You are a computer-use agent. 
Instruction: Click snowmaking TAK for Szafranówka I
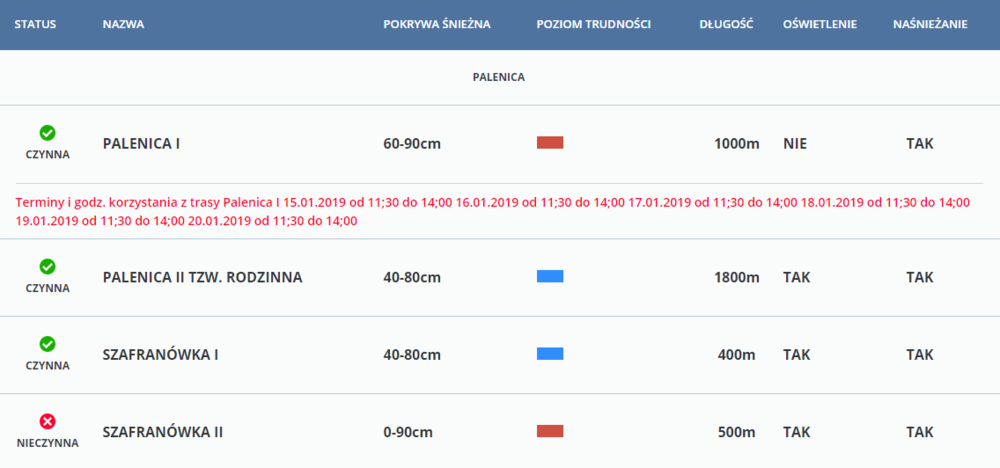[920, 355]
